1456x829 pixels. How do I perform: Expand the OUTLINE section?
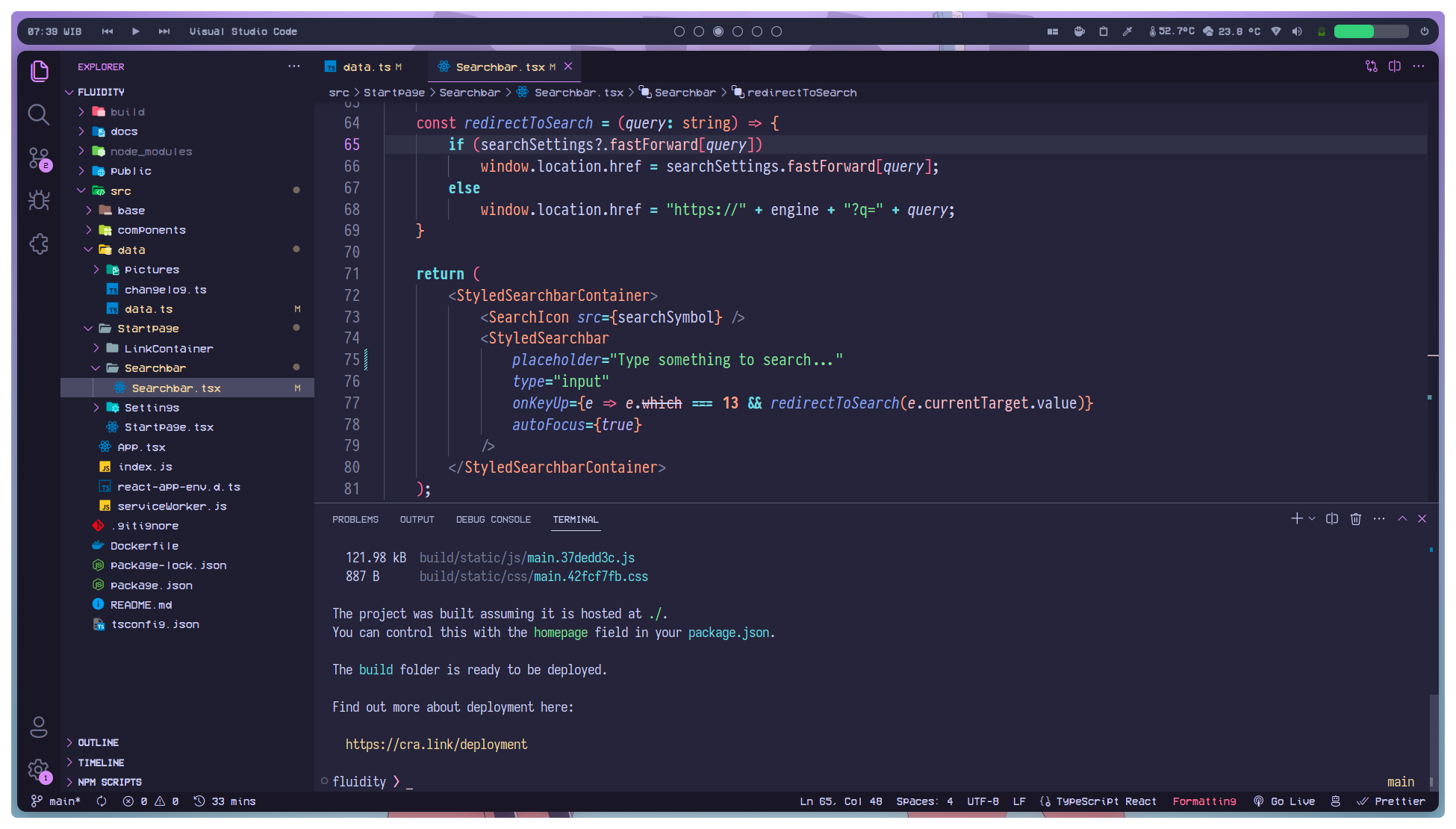98,742
